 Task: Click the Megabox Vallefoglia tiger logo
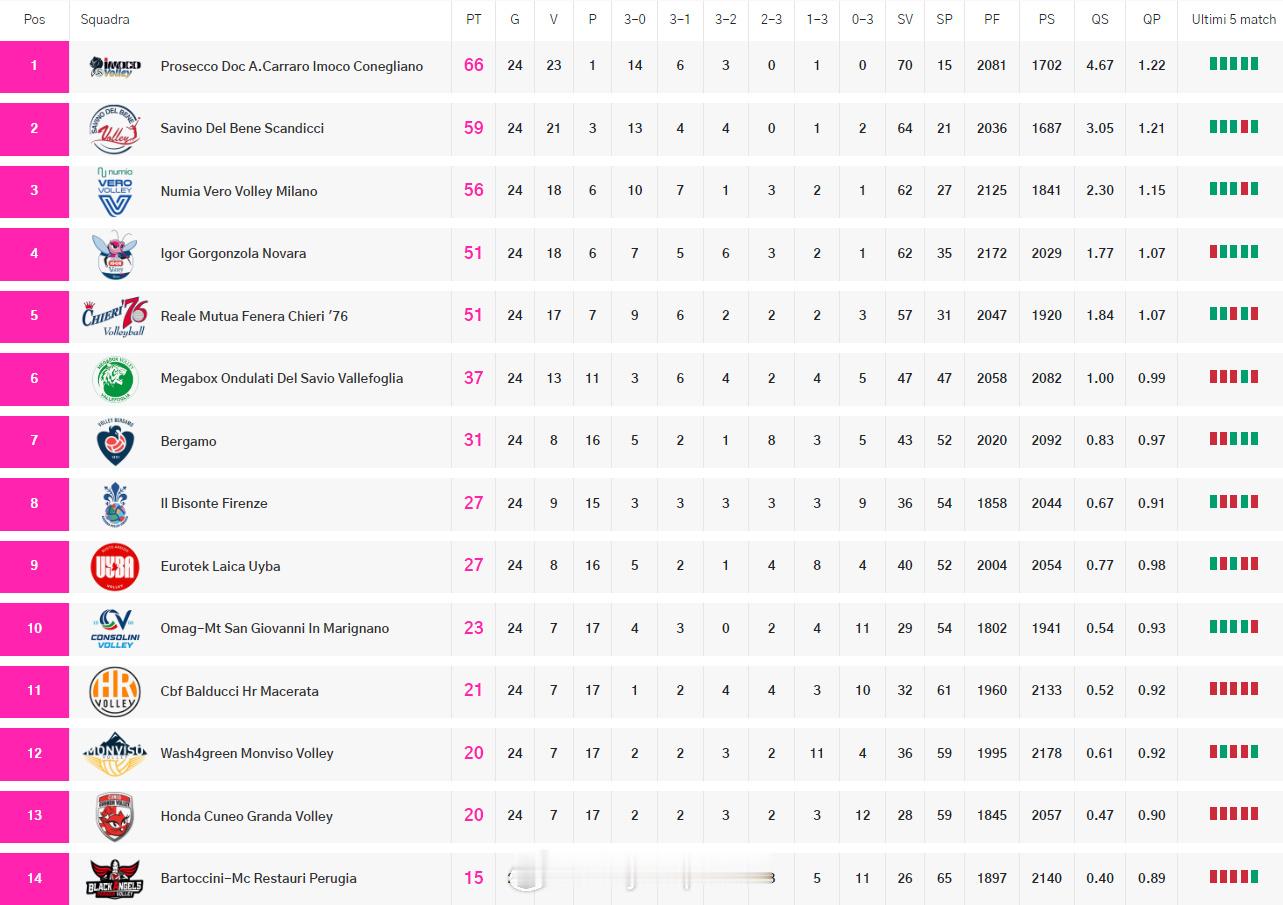click(x=115, y=379)
